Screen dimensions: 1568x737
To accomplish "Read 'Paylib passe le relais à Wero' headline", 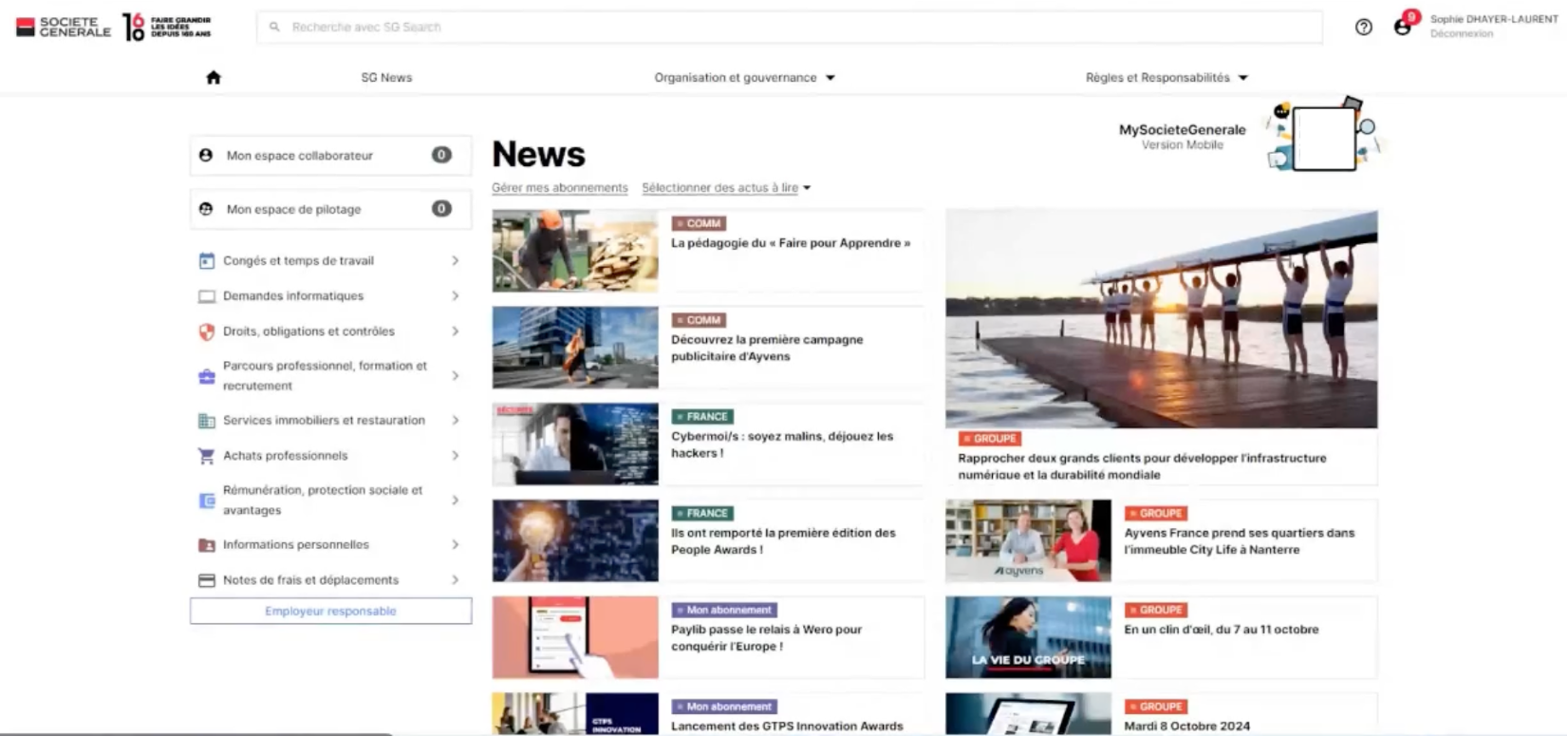I will pyautogui.click(x=766, y=638).
